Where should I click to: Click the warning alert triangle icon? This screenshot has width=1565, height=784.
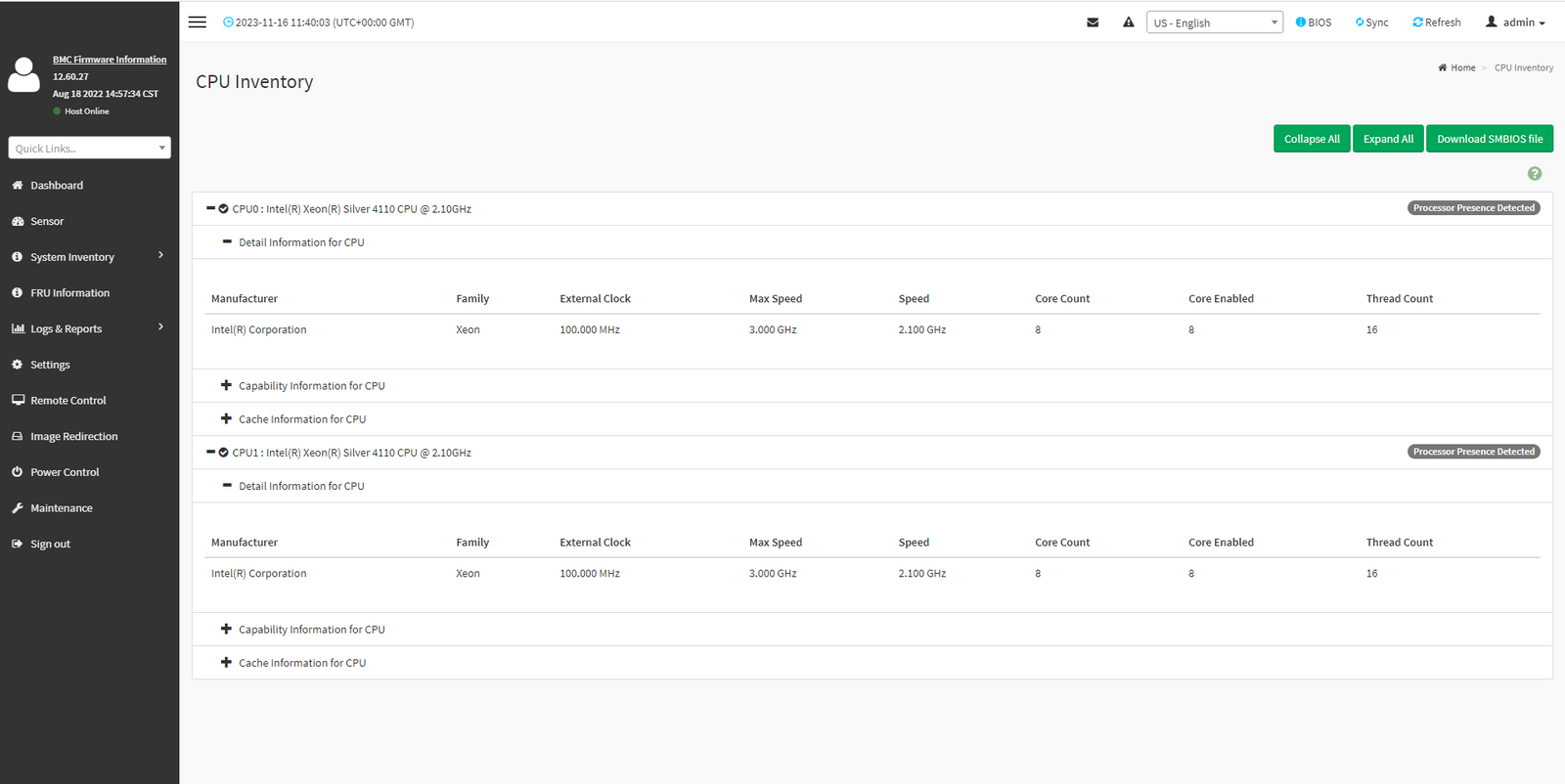(x=1129, y=22)
